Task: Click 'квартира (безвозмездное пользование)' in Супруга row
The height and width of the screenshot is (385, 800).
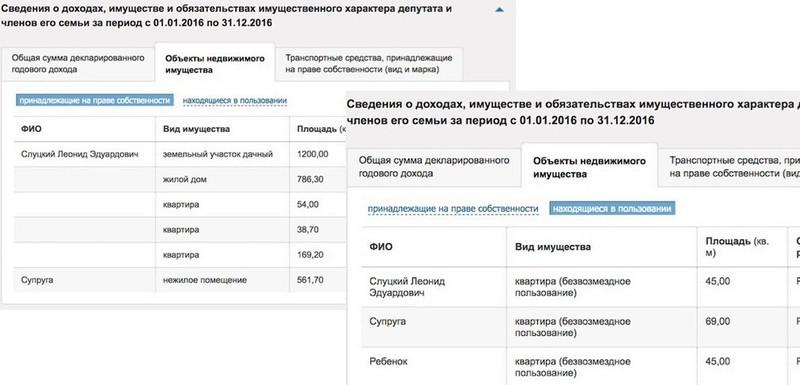Action: [573, 327]
